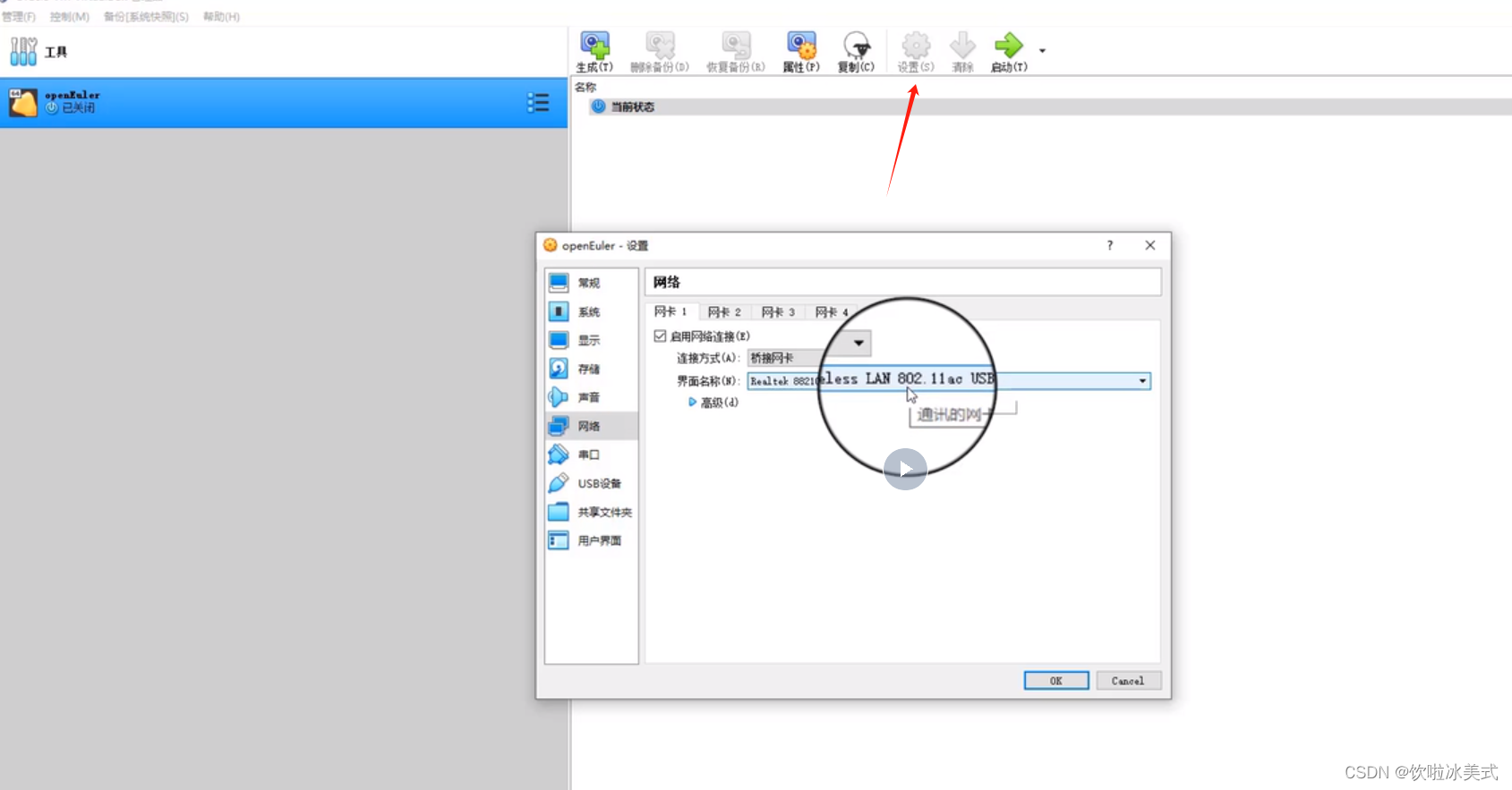
Task: Switch to 网卡 4 tab
Action: pos(832,312)
